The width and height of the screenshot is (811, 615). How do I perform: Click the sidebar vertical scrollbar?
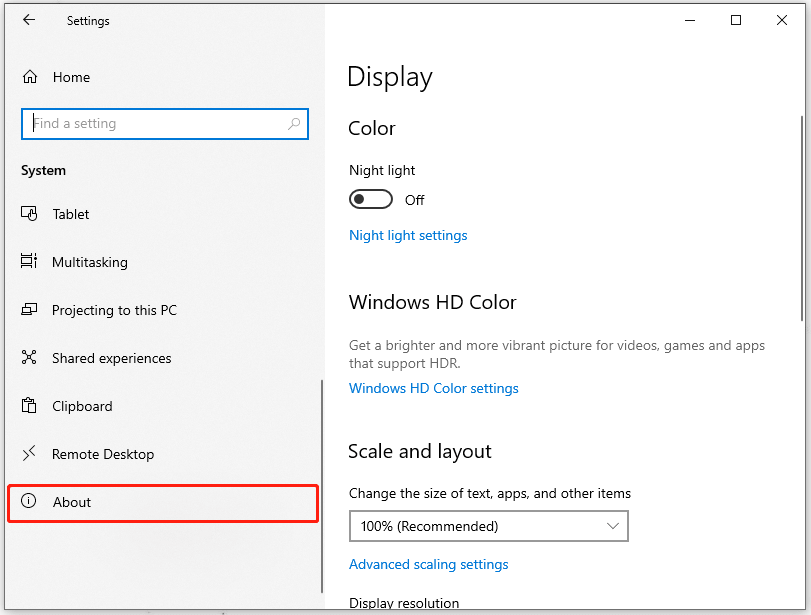[x=322, y=486]
